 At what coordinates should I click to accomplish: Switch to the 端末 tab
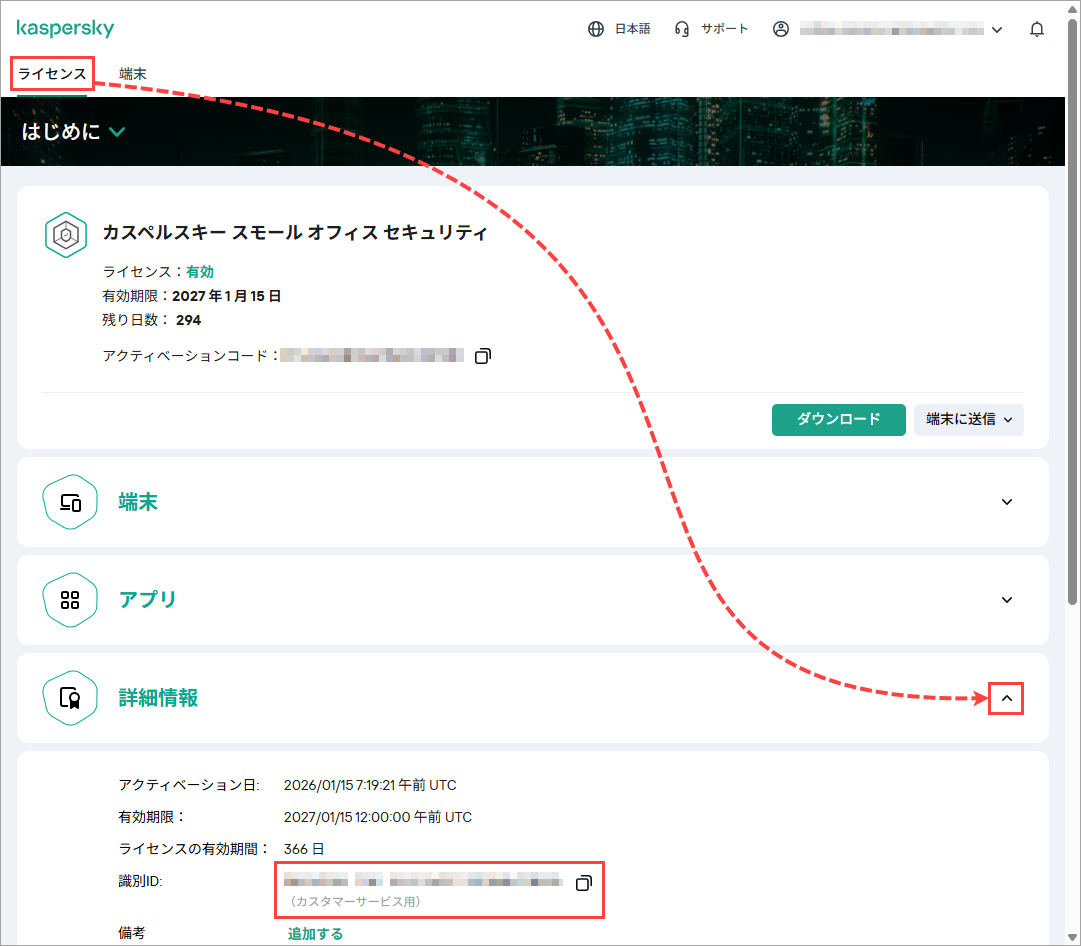point(132,74)
